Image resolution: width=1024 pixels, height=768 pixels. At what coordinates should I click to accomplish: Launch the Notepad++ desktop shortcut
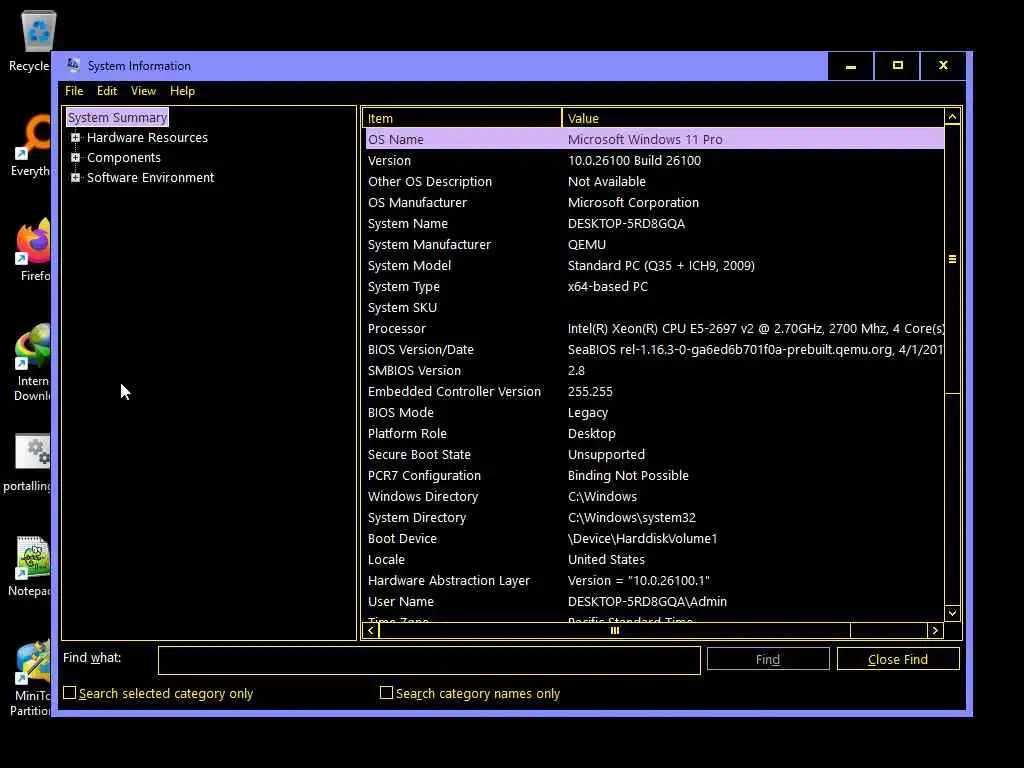tap(31, 566)
